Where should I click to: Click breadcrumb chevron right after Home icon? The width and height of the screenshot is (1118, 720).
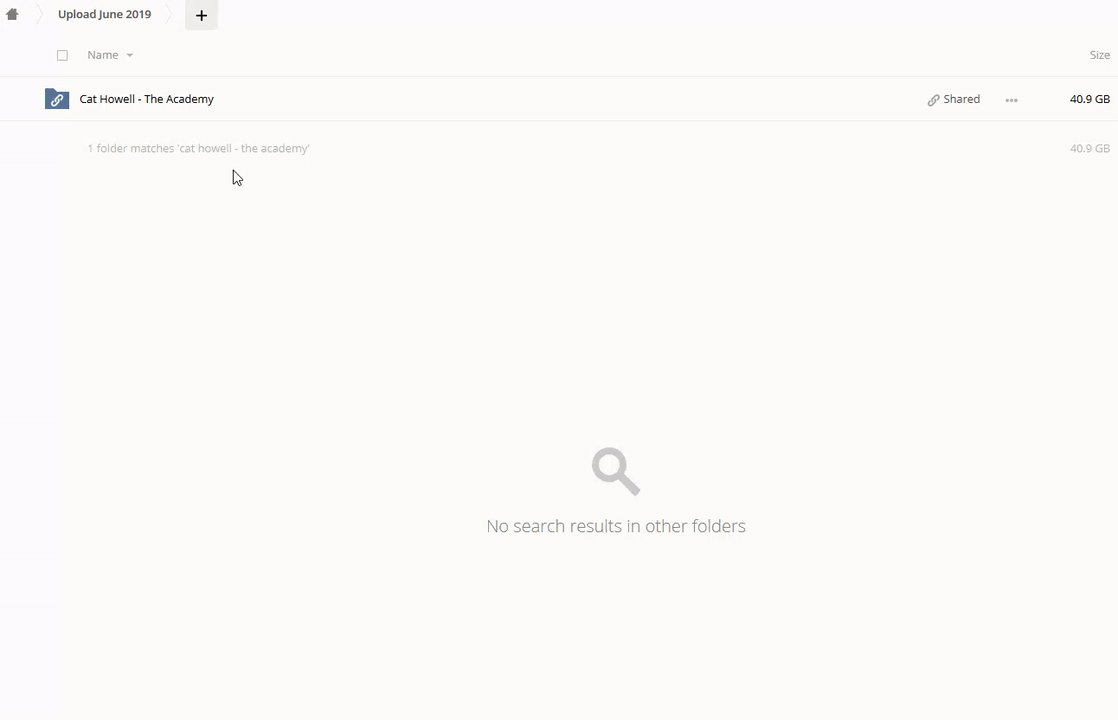39,14
